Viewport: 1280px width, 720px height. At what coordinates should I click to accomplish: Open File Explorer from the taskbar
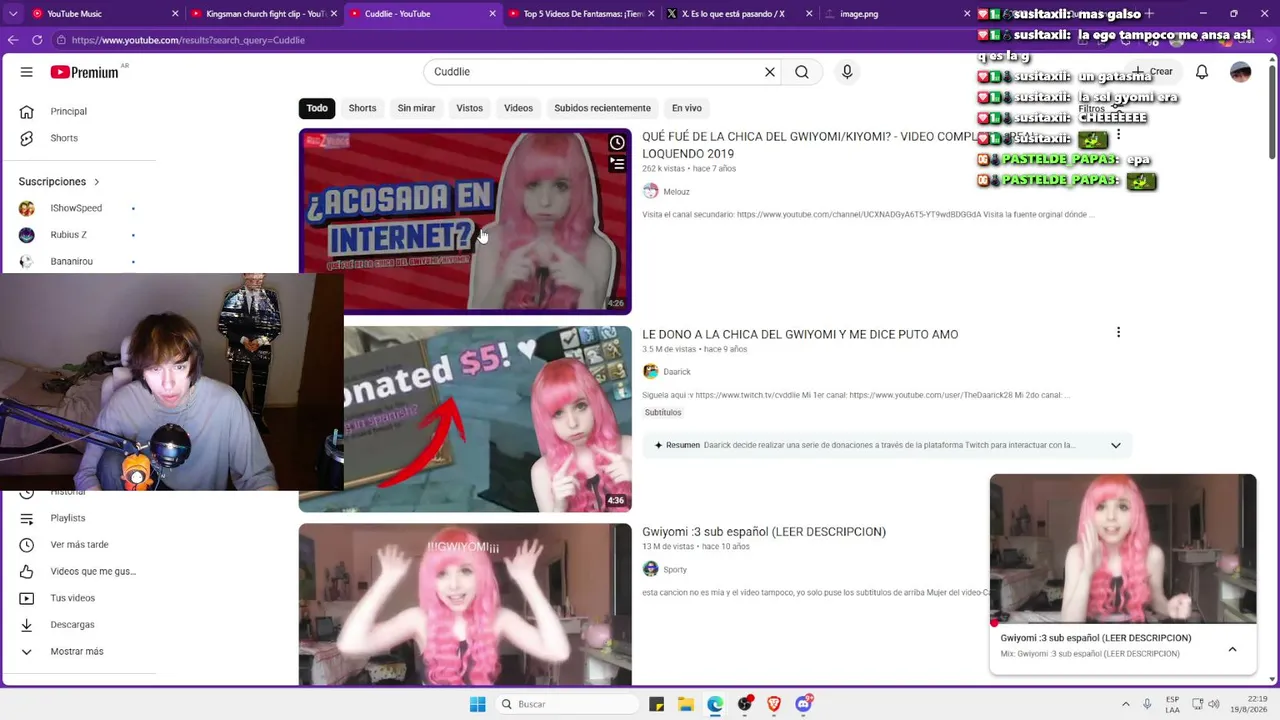[x=686, y=704]
